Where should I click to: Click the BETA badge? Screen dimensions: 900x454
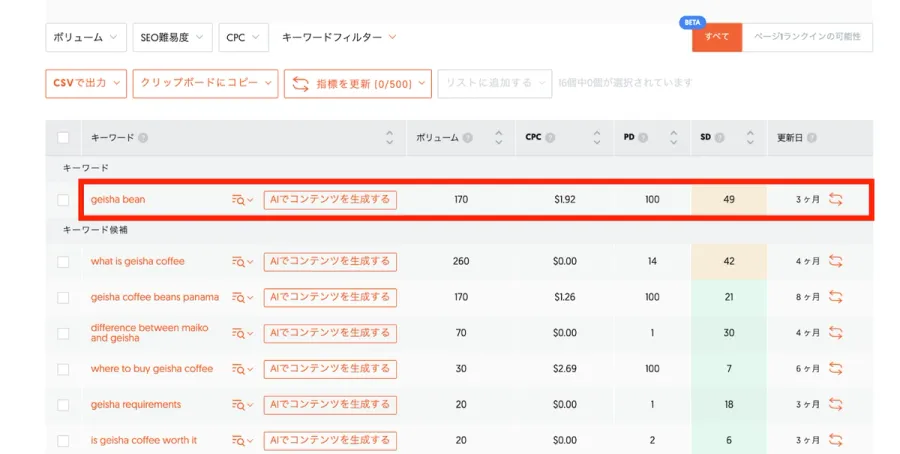click(692, 22)
